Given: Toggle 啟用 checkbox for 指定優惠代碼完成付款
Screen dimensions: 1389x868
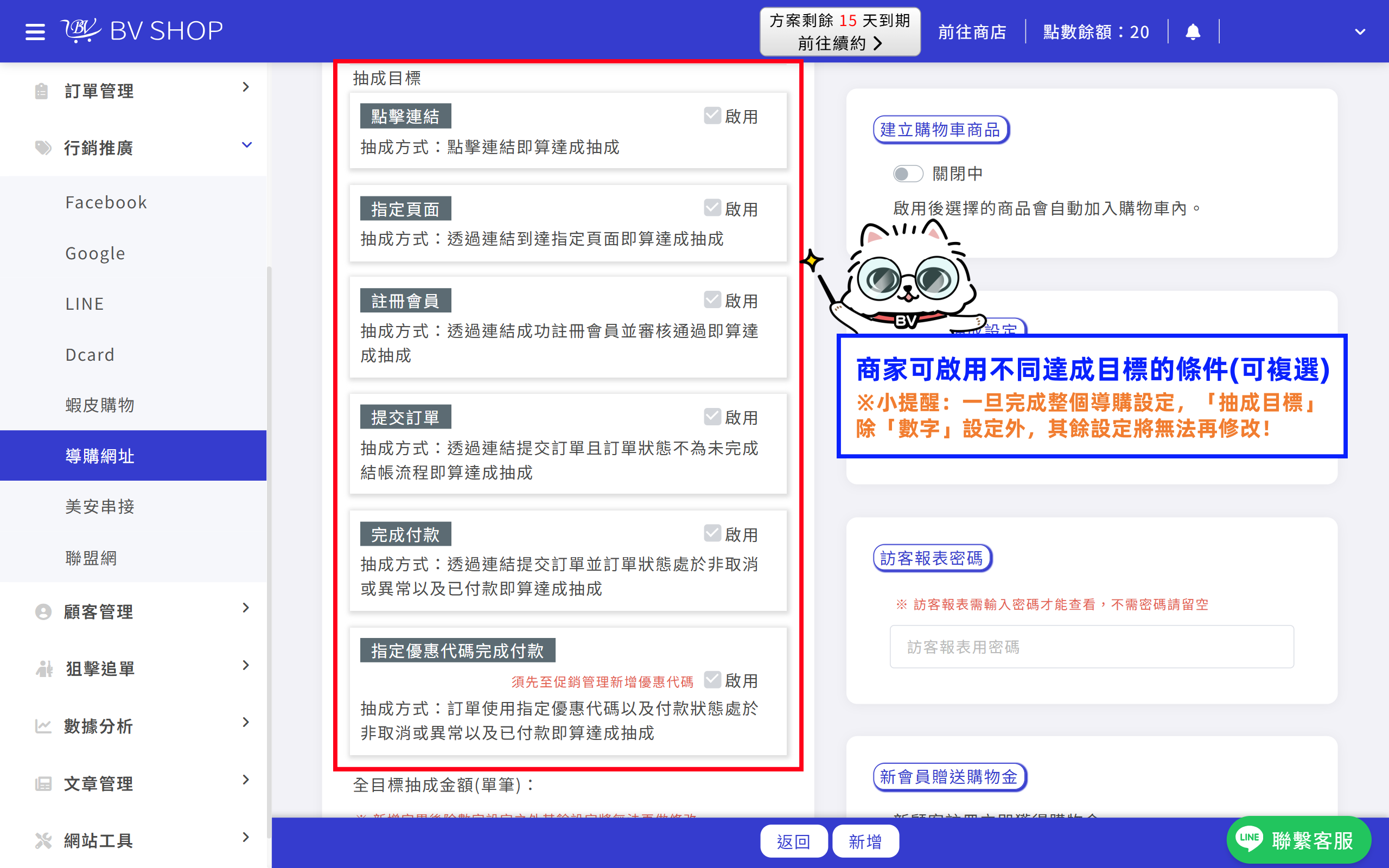Looking at the screenshot, I should coord(712,680).
